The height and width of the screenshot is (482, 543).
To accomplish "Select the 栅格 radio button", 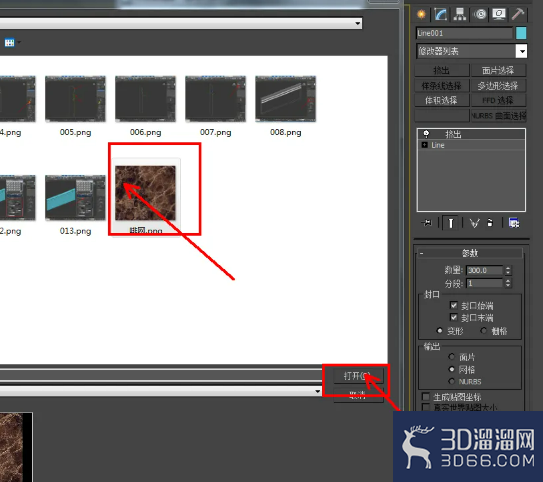I will (484, 331).
